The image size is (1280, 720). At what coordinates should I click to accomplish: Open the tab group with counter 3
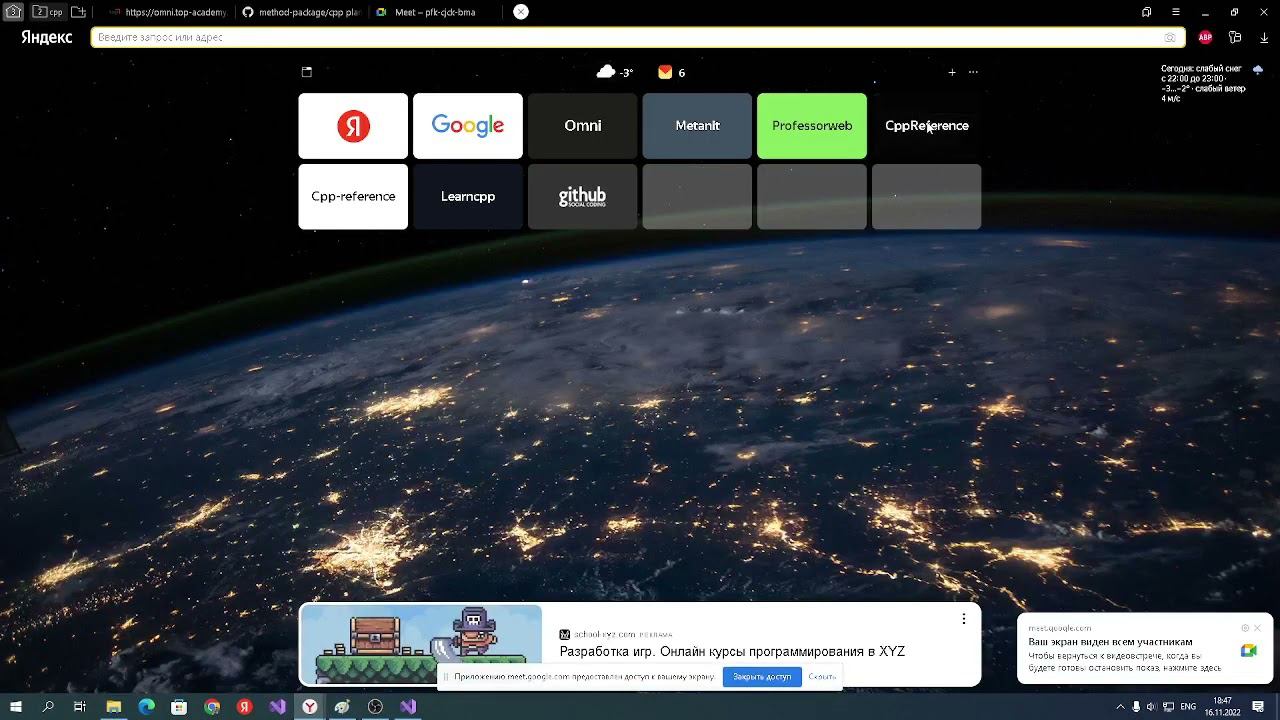[14, 12]
